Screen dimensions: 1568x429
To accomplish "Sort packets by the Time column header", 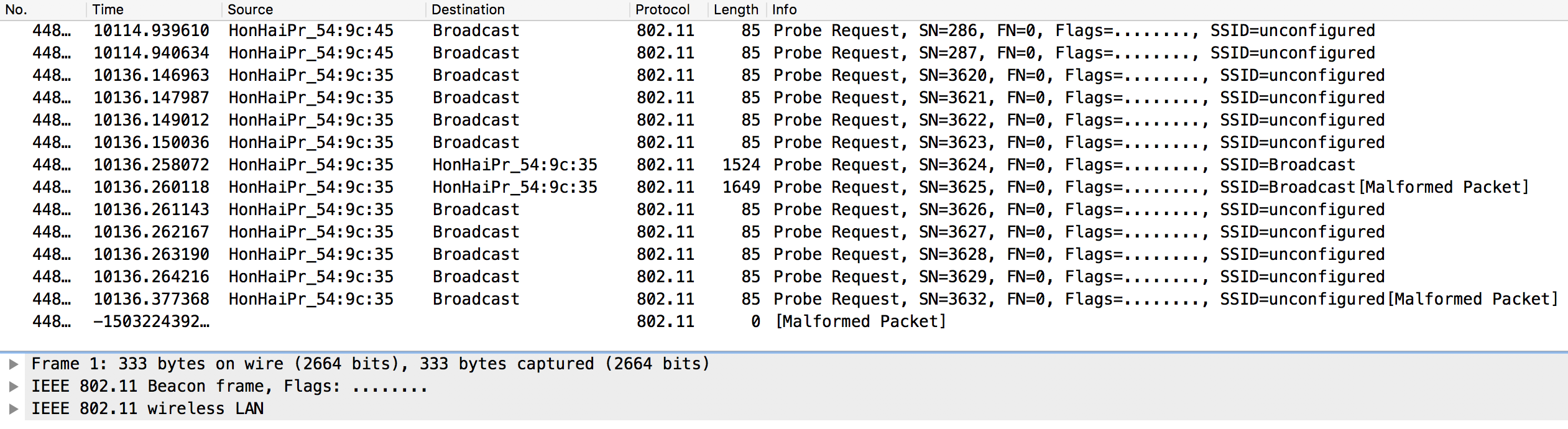I will coord(154,9).
